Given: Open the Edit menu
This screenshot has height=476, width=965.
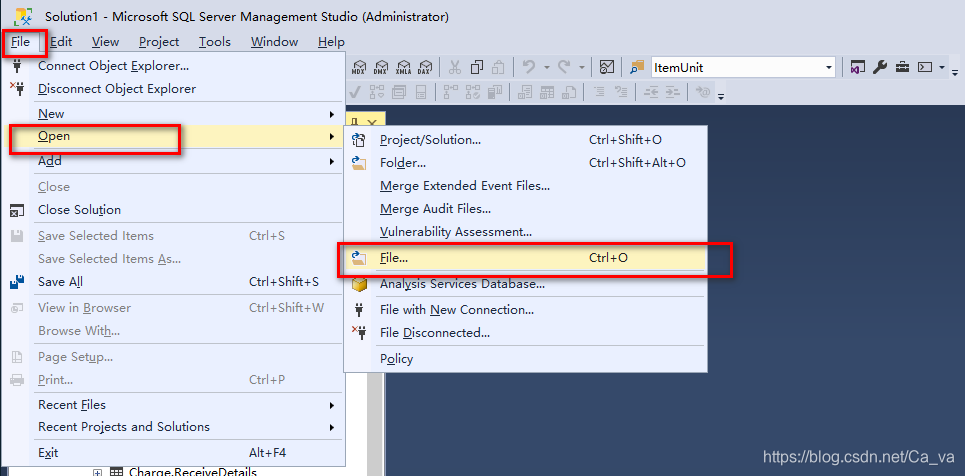Looking at the screenshot, I should pos(61,42).
